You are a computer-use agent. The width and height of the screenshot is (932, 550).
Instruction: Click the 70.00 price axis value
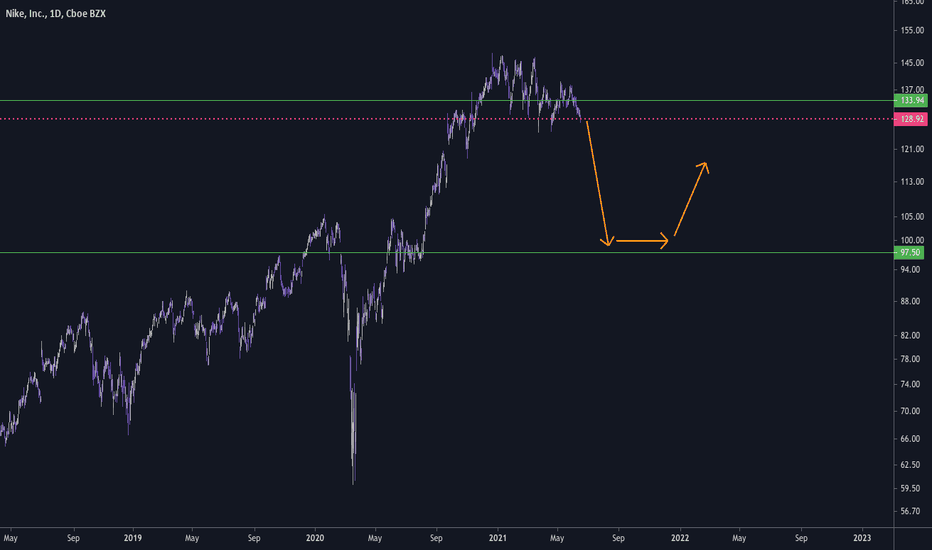pyautogui.click(x=912, y=411)
